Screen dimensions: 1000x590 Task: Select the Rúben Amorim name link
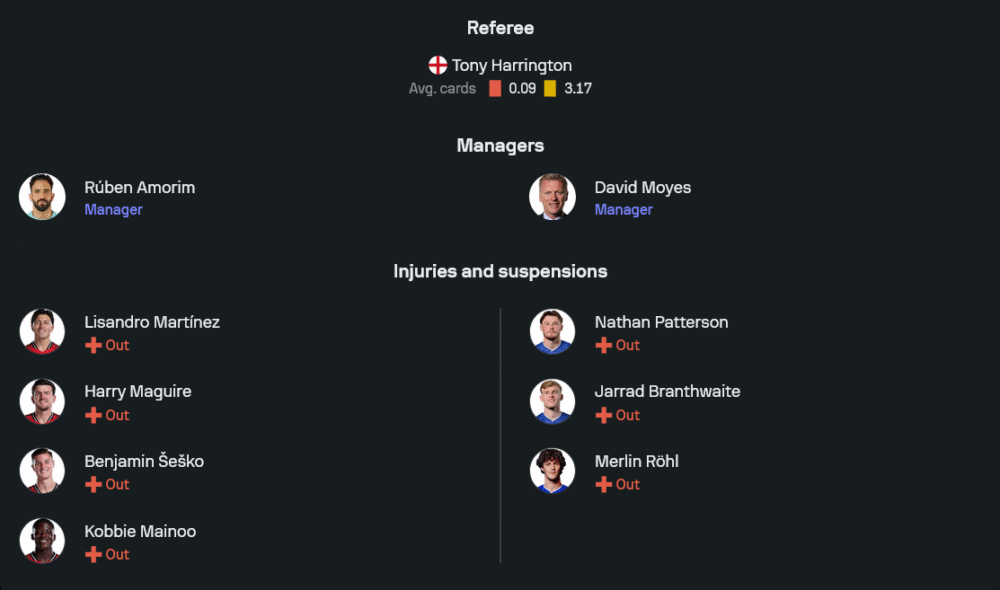(139, 187)
